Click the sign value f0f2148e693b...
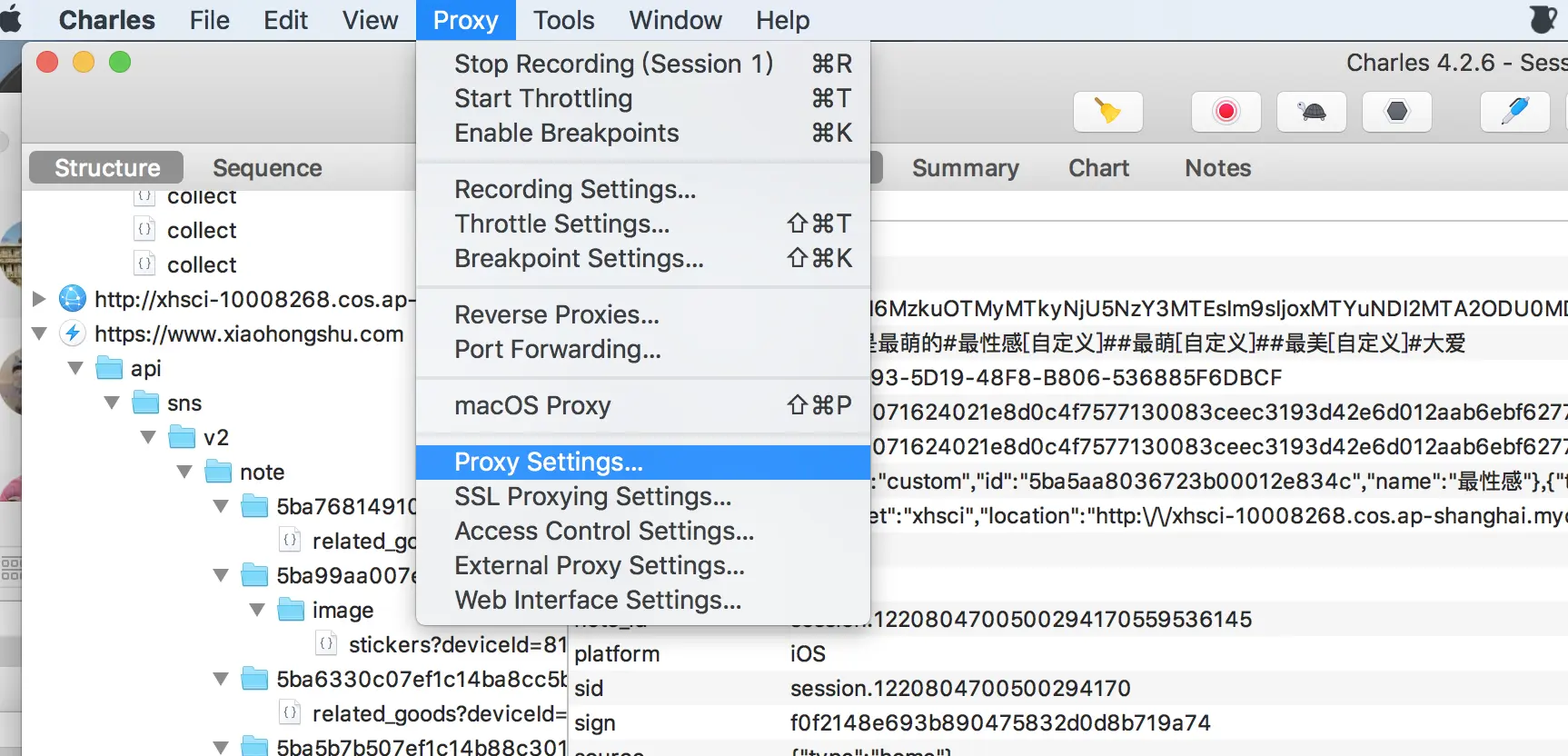This screenshot has height=756, width=1568. tap(1000, 723)
